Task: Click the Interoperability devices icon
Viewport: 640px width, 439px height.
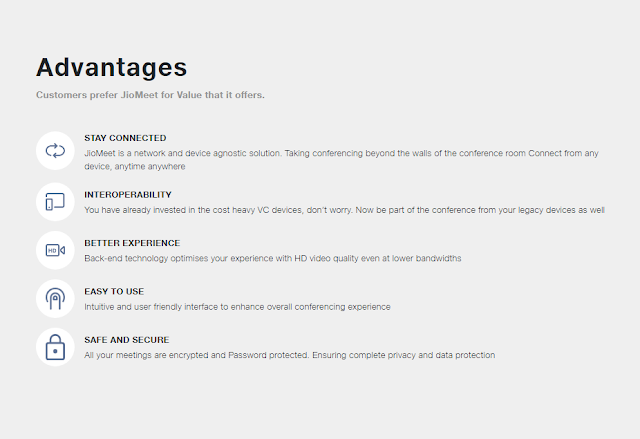Action: click(55, 202)
